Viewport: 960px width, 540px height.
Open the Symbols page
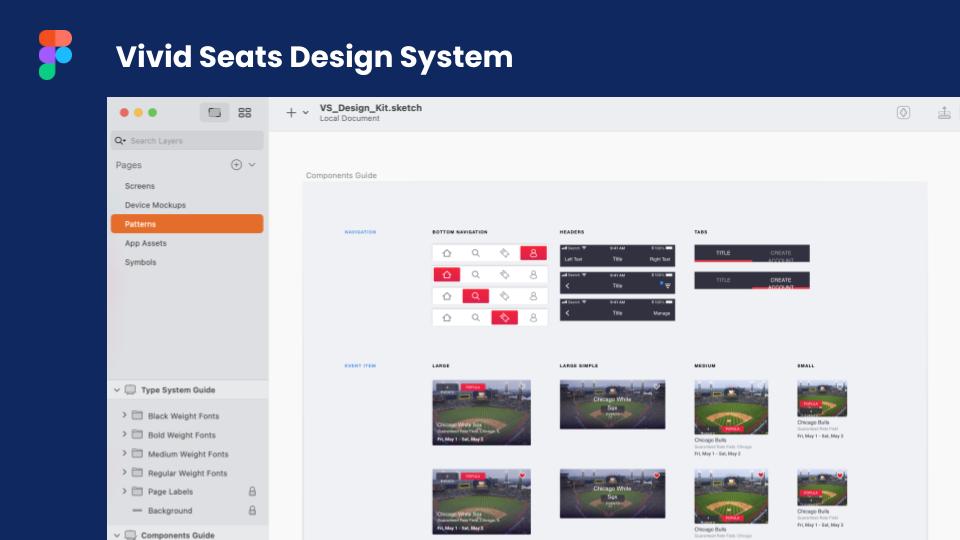tap(140, 262)
